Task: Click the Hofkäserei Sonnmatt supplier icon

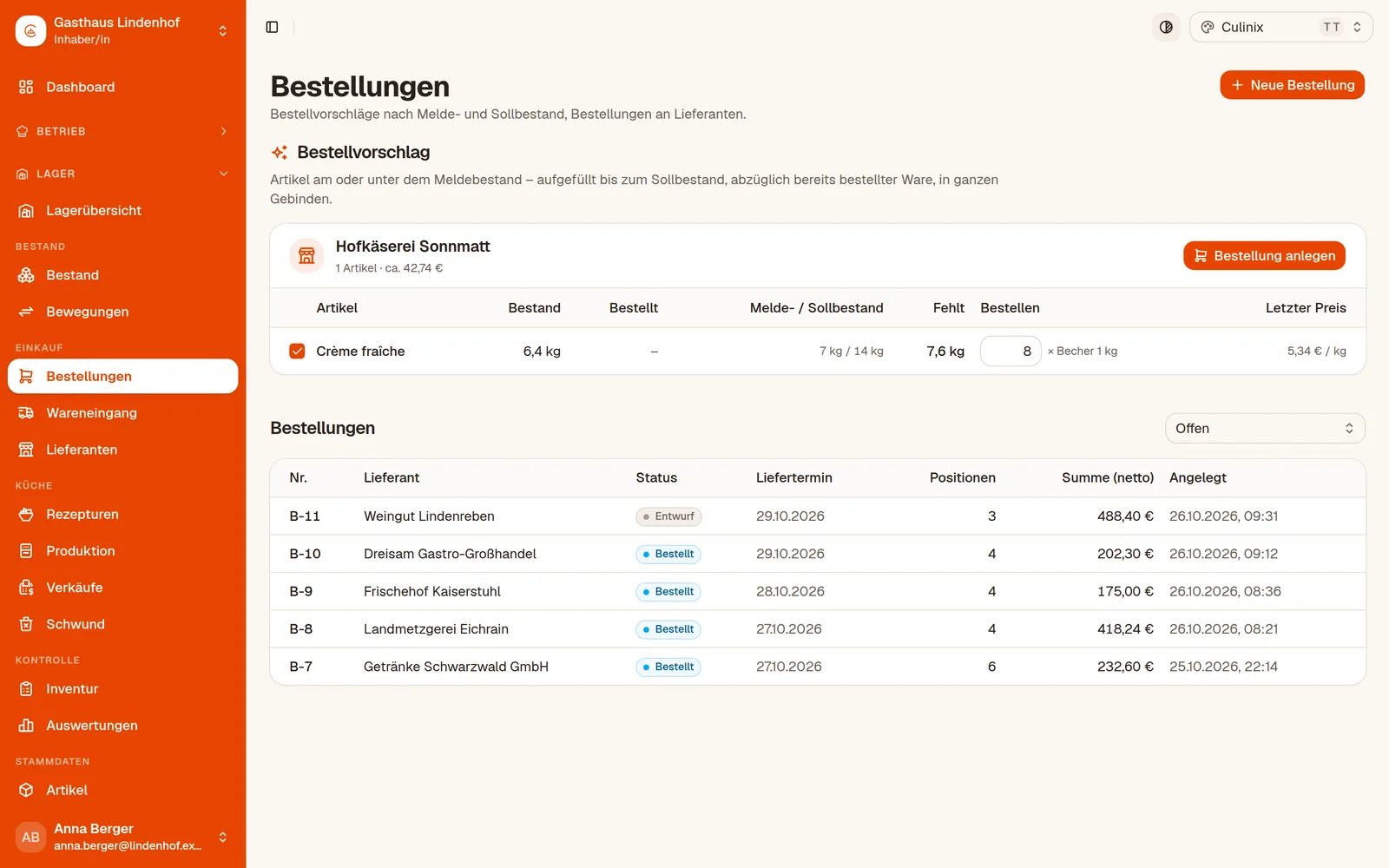Action: pos(306,256)
